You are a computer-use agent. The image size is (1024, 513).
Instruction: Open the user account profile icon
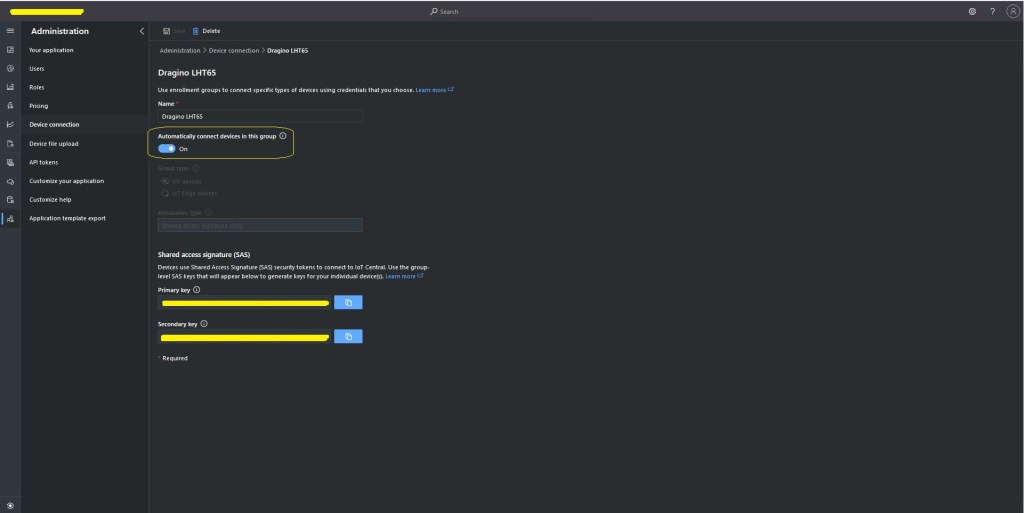[1012, 11]
